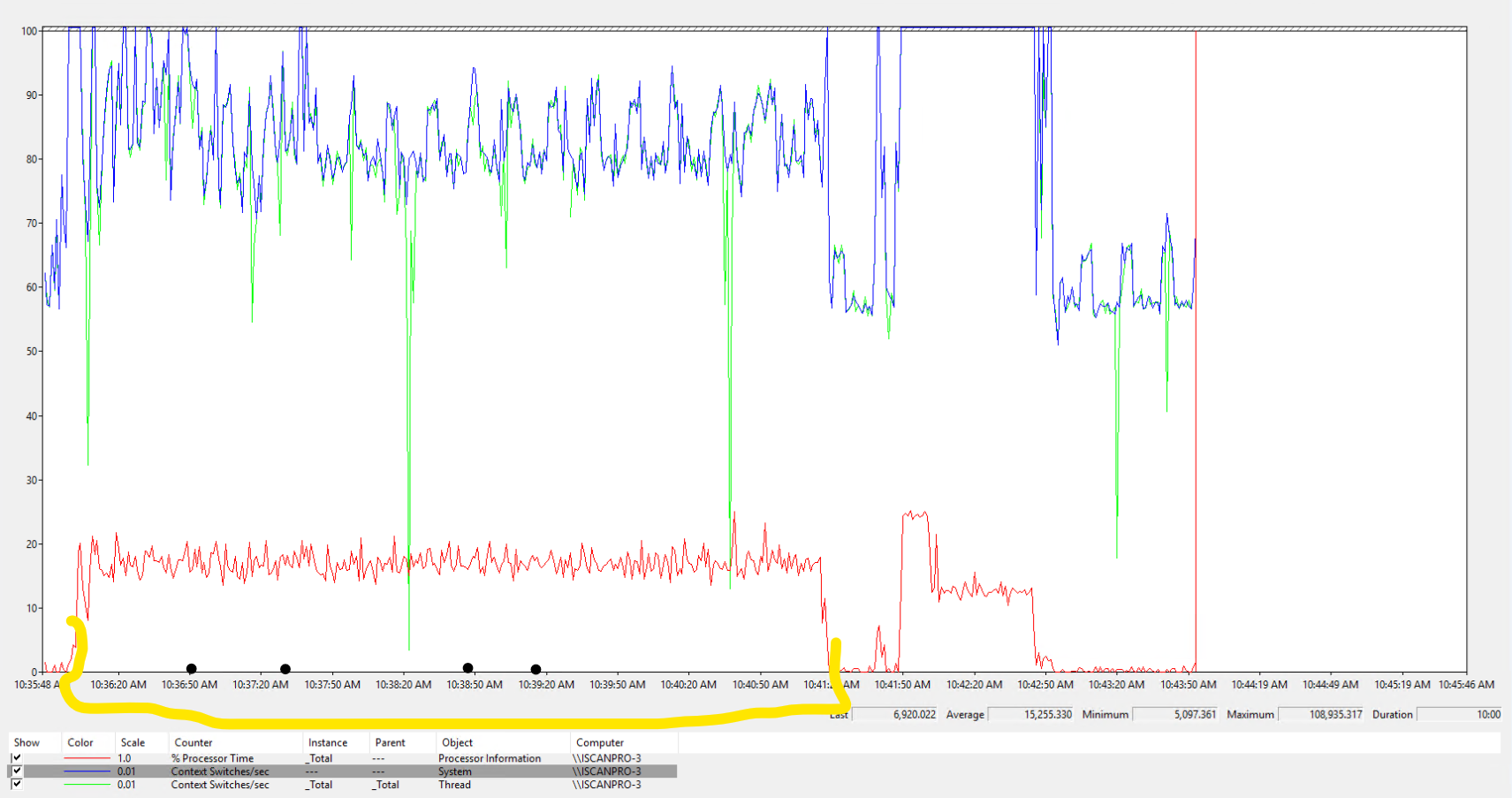Disable the System Context Switches/sec checkbox
The width and height of the screenshot is (1512, 798).
[16, 771]
